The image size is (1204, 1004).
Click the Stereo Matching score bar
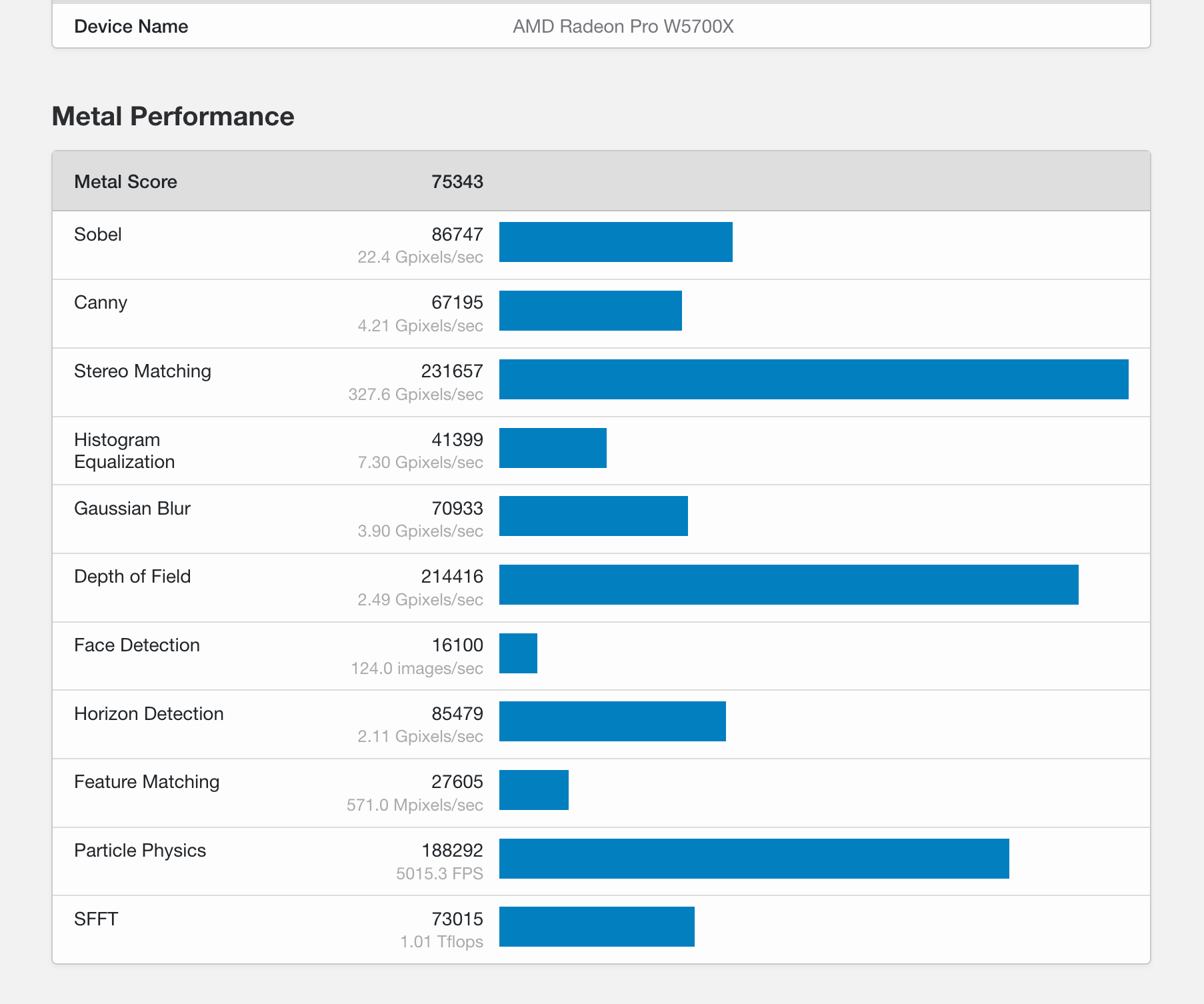[x=813, y=379]
